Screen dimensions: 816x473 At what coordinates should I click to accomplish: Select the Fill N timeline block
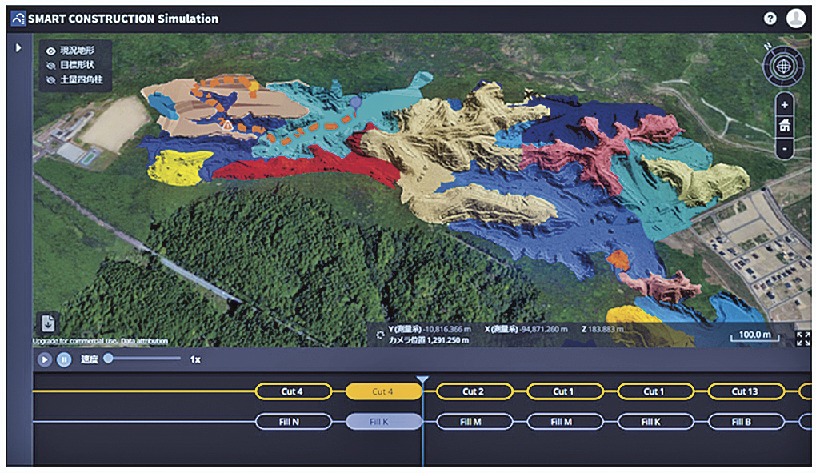(x=293, y=421)
